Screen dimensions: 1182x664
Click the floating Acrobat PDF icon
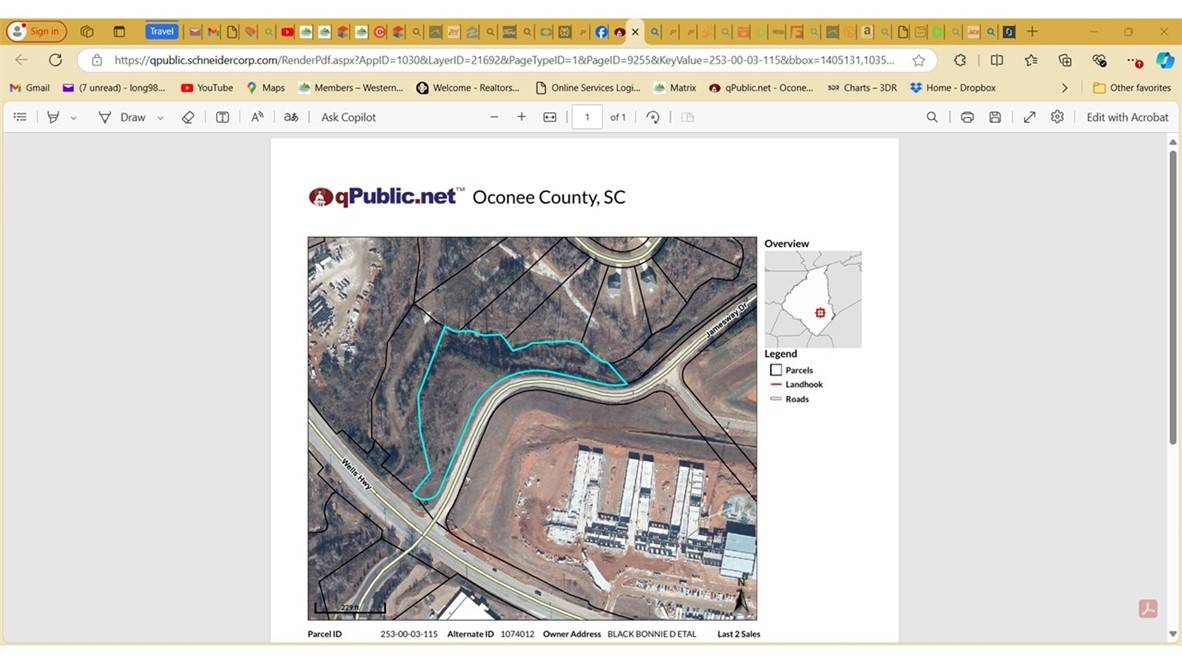click(1148, 608)
